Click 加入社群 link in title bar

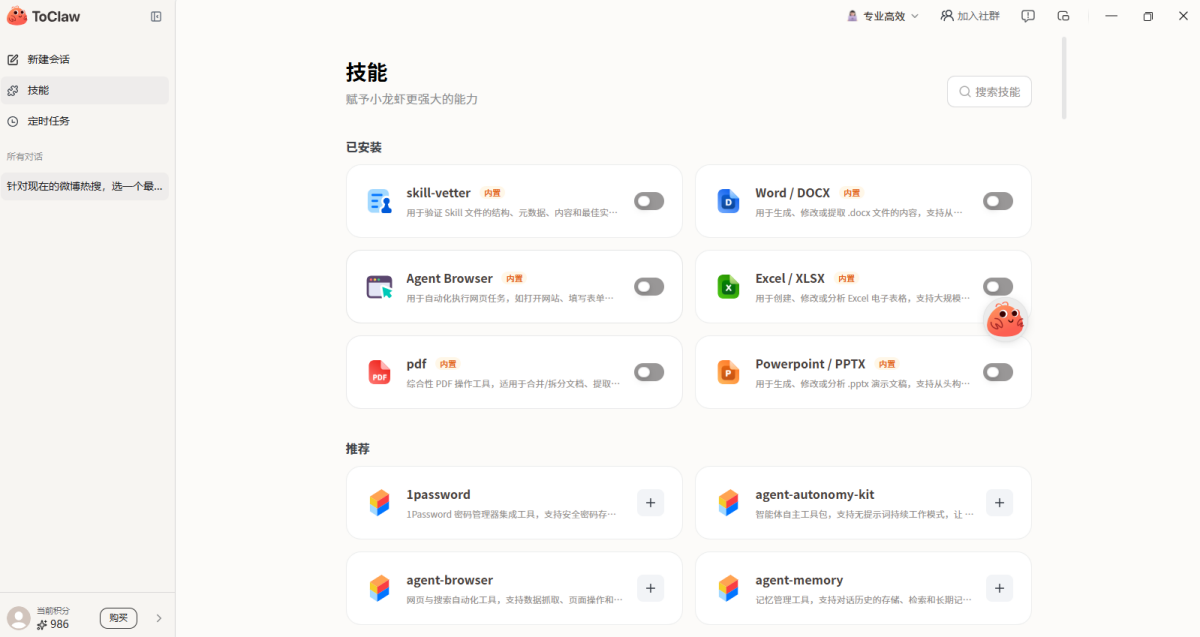[969, 16]
